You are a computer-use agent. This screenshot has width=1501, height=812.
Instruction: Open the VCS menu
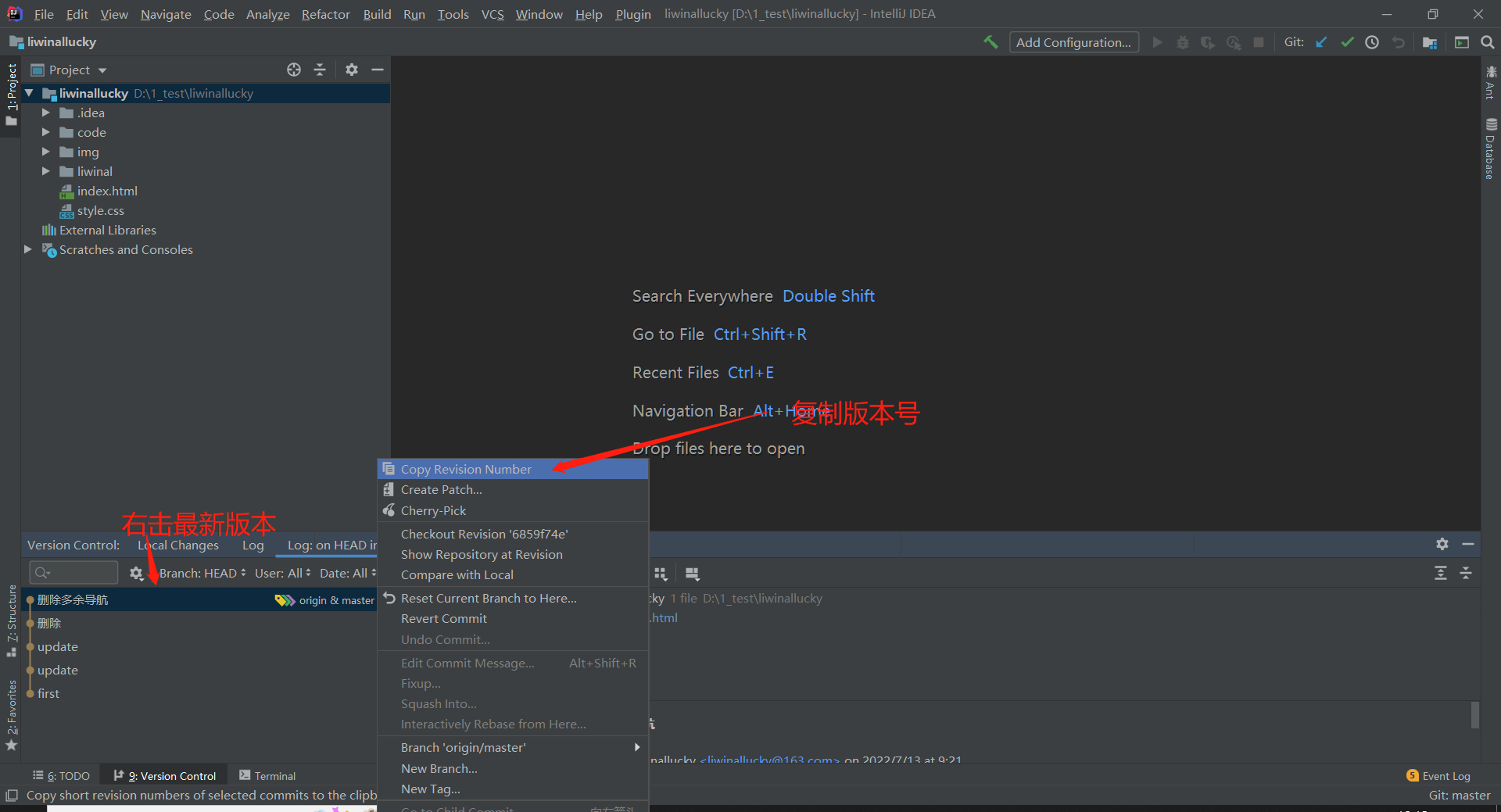tap(493, 14)
